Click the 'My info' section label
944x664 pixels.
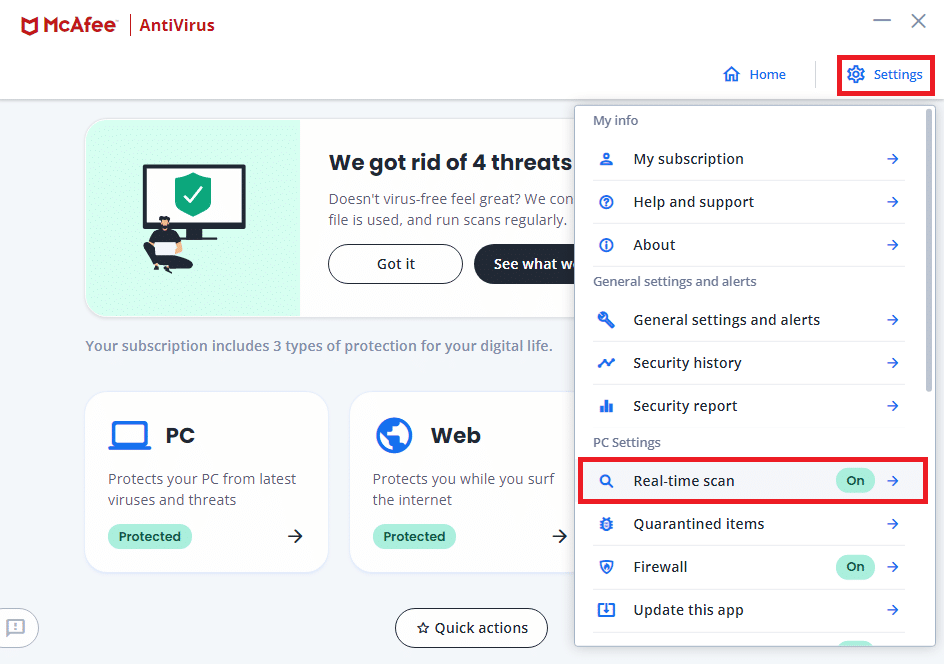(x=615, y=120)
